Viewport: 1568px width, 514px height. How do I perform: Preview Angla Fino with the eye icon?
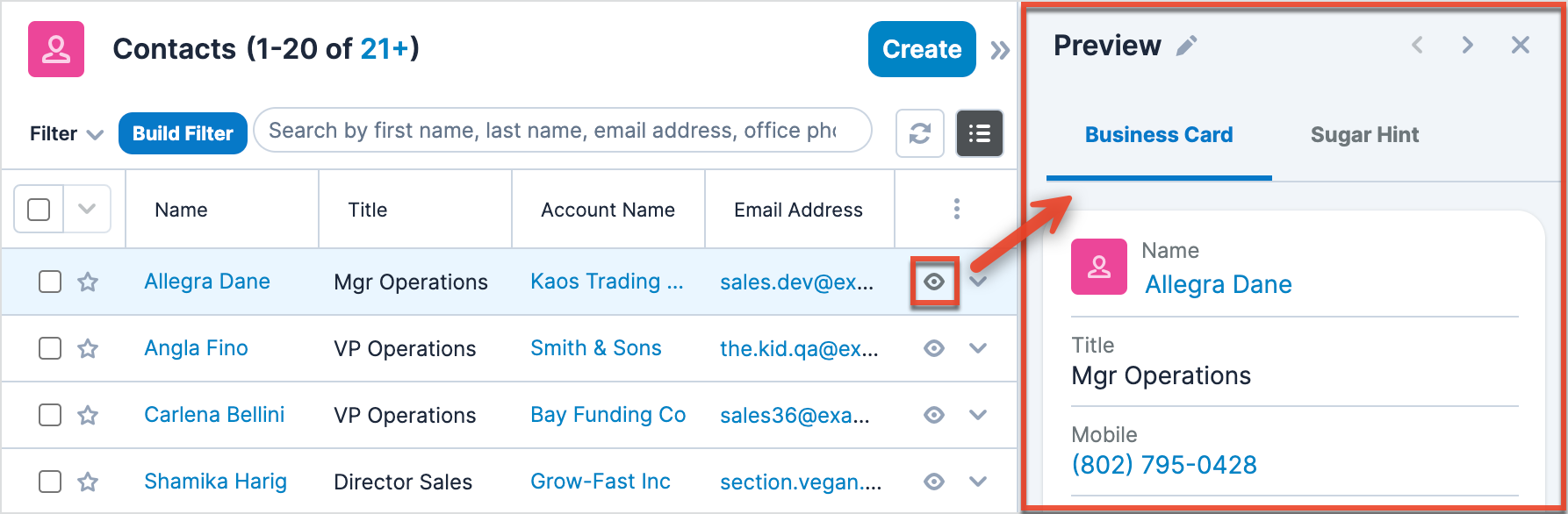pyautogui.click(x=934, y=348)
